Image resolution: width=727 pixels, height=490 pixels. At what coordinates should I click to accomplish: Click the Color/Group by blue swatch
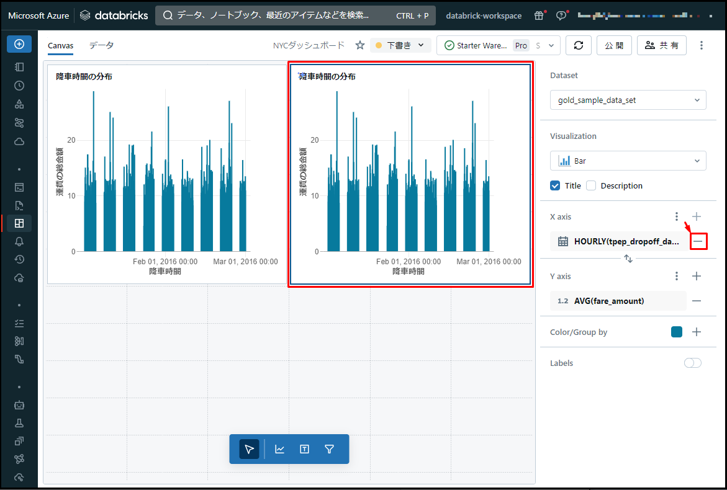pos(677,332)
